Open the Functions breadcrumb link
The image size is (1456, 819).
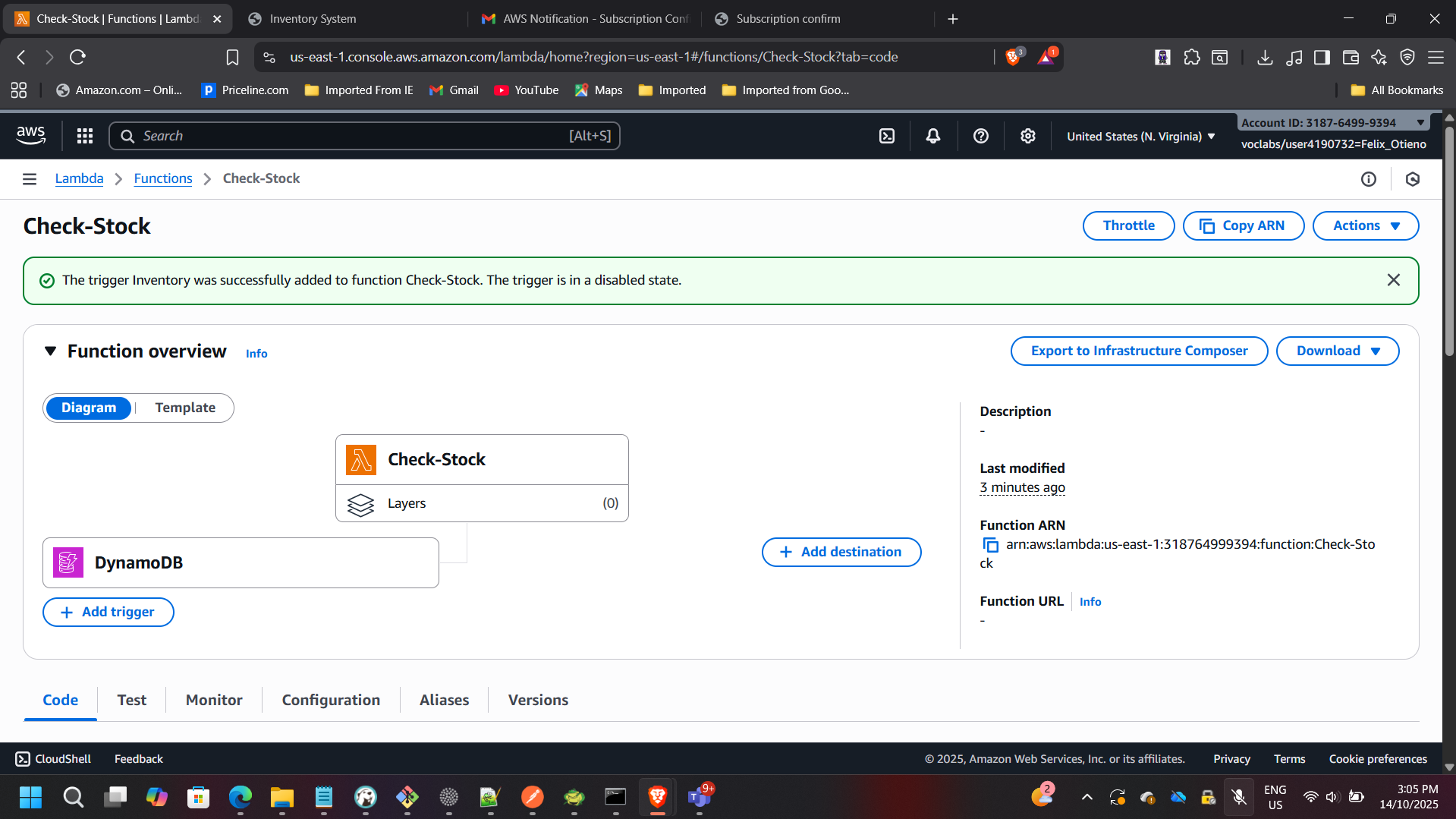(162, 178)
